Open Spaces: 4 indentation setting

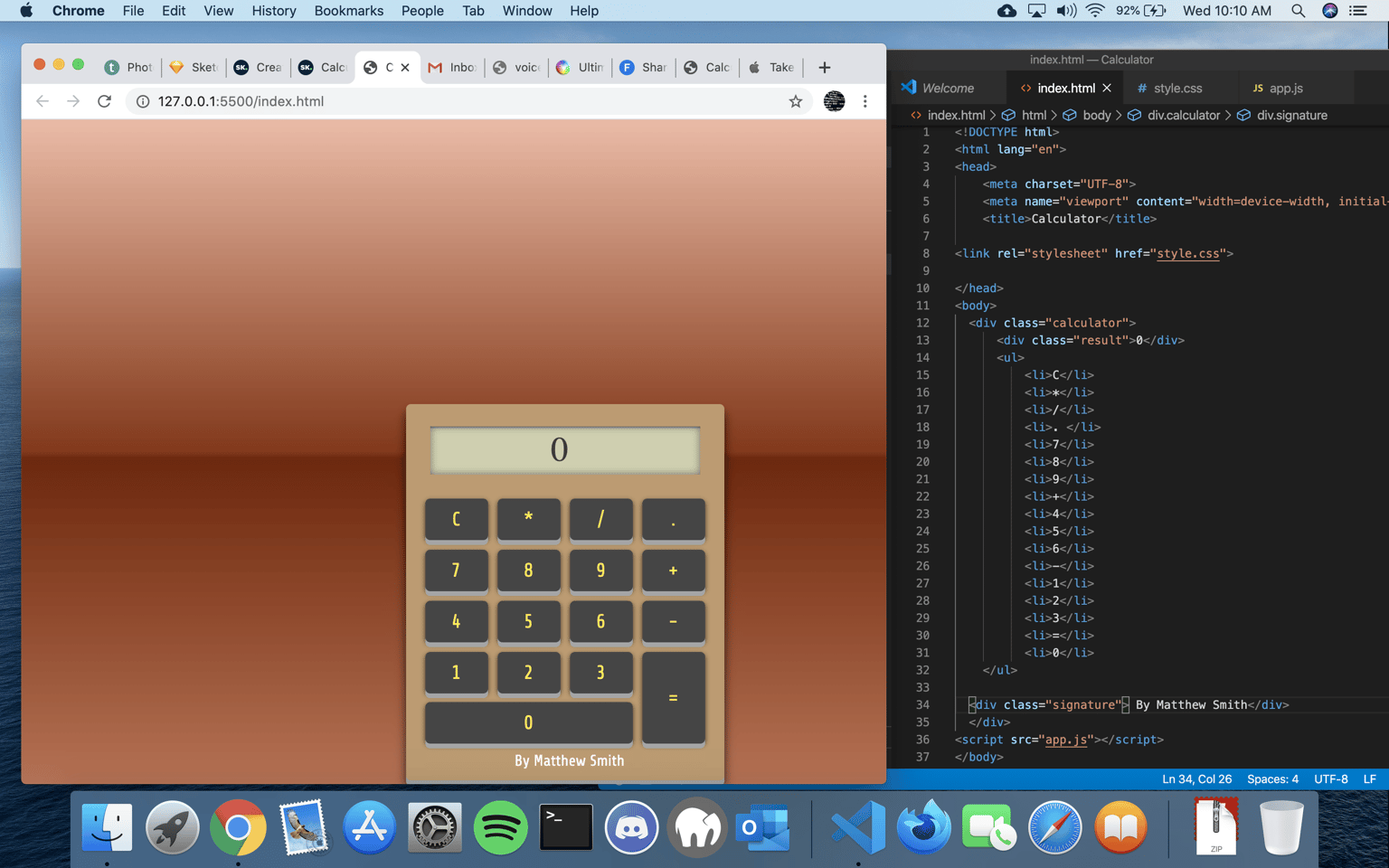pyautogui.click(x=1272, y=778)
